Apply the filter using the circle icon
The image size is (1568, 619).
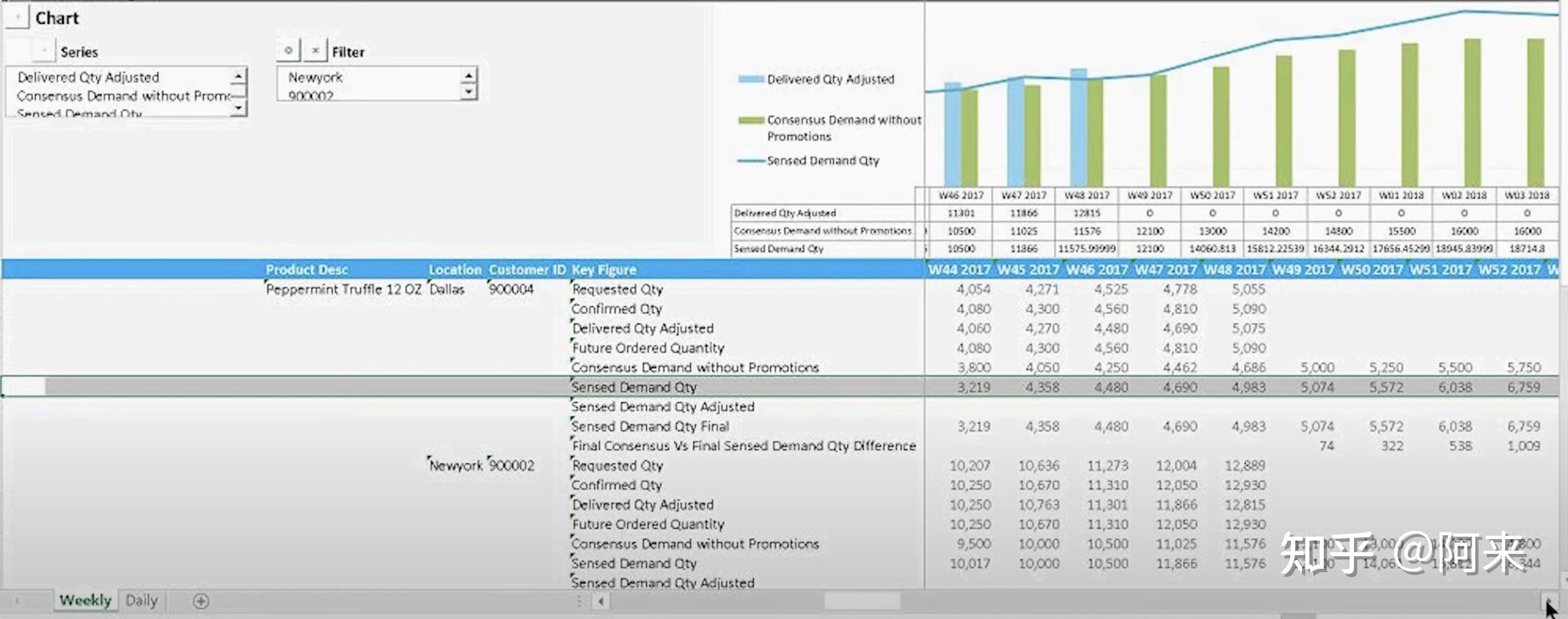pyautogui.click(x=289, y=51)
